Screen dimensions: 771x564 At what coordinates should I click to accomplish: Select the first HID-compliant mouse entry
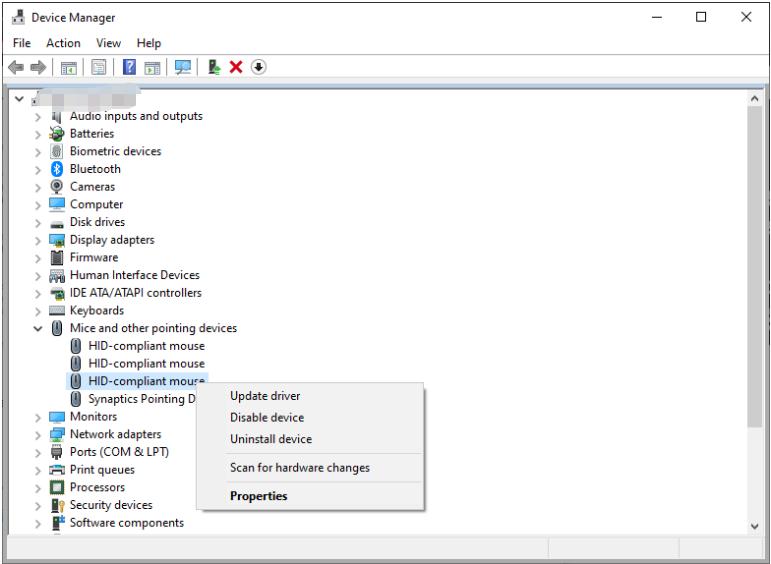click(146, 346)
